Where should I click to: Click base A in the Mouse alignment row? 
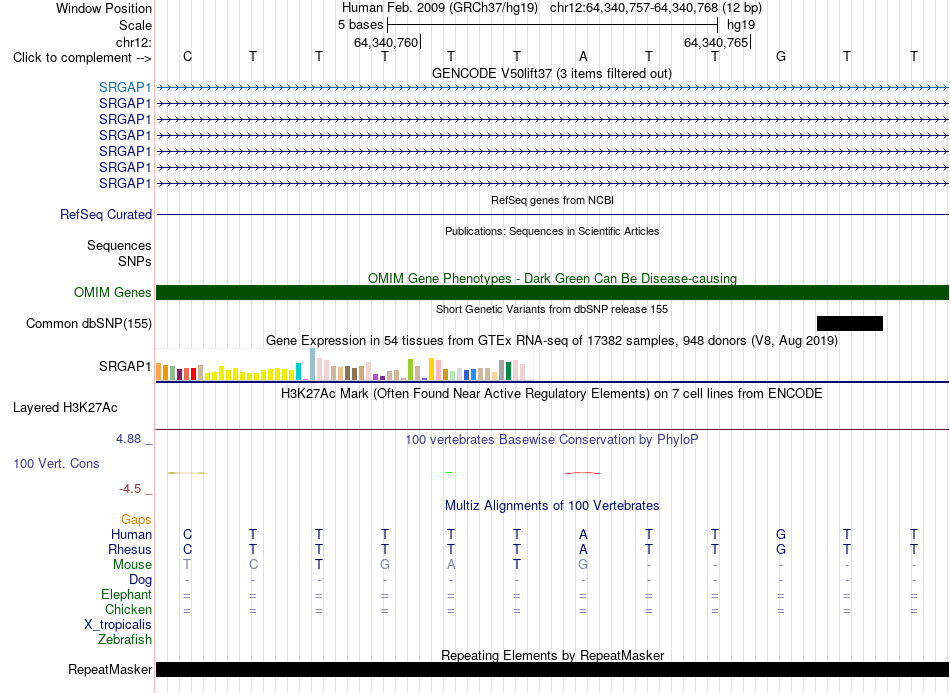pos(451,564)
